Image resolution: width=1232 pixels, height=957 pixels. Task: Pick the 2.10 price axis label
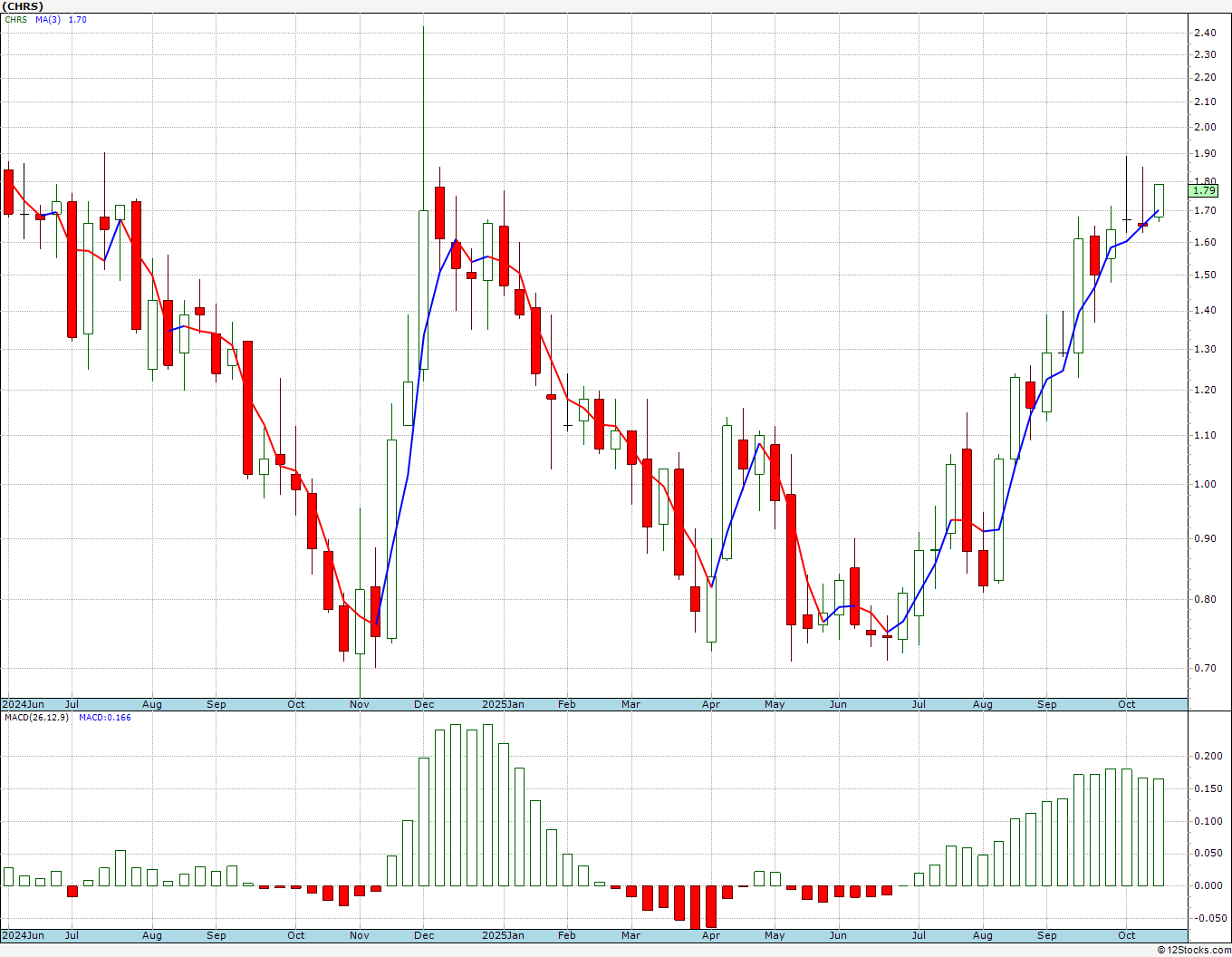click(x=1205, y=101)
